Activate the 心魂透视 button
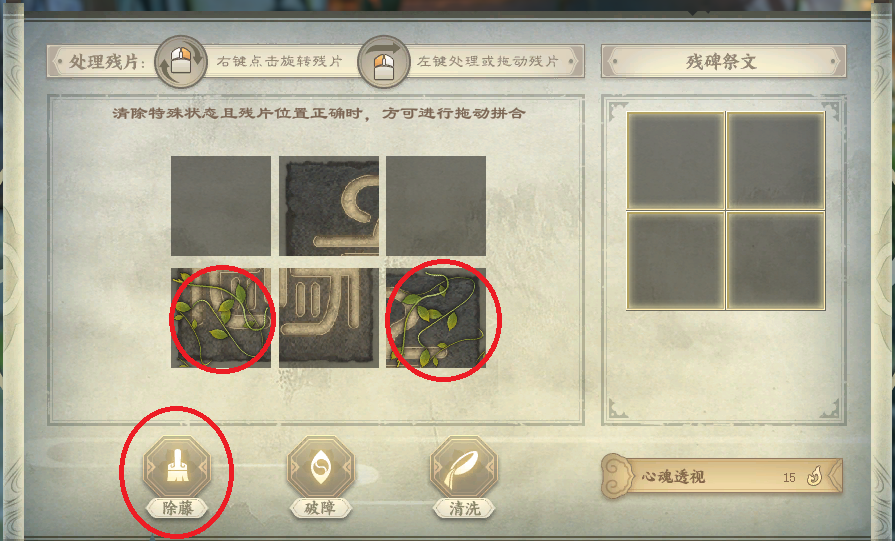 pos(722,476)
